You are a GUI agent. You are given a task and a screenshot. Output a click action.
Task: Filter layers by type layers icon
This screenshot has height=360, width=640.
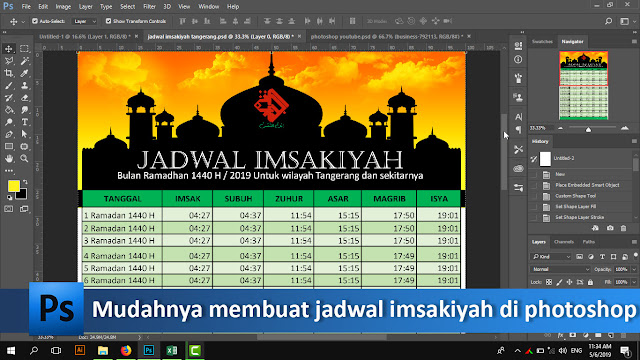pos(602,257)
